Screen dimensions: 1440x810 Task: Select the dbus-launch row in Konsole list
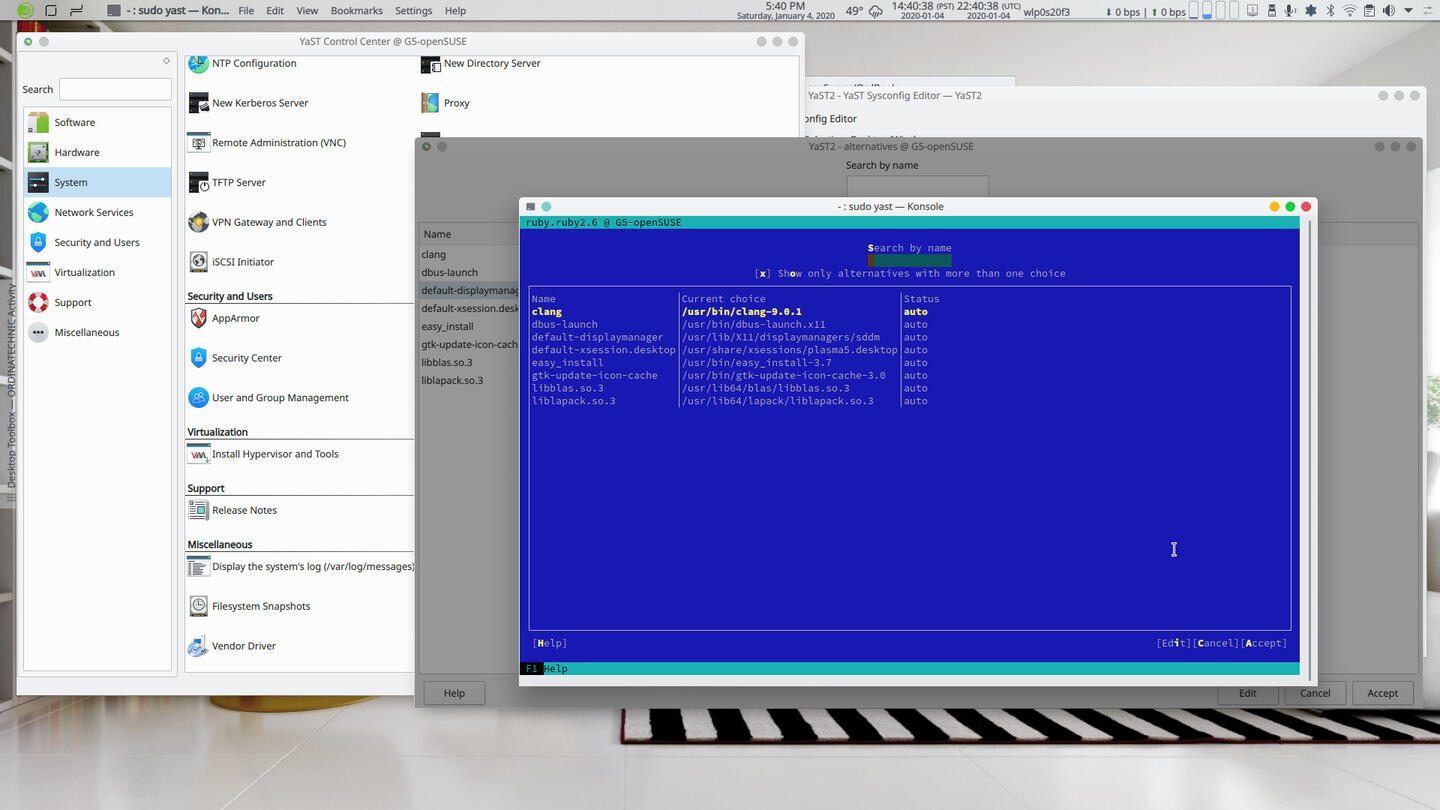pos(909,324)
